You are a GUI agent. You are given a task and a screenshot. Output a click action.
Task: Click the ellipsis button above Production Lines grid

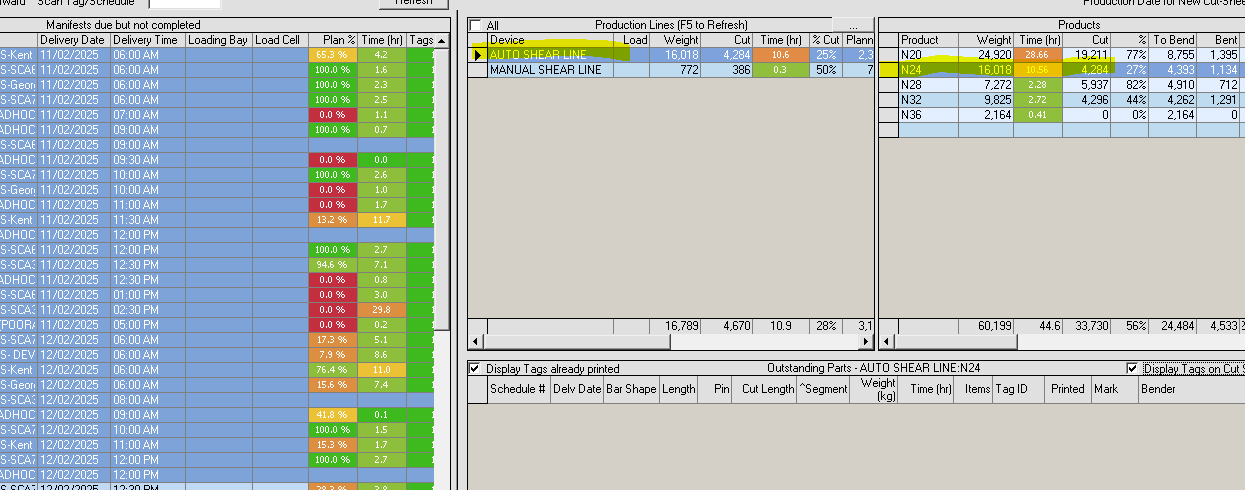click(x=852, y=24)
